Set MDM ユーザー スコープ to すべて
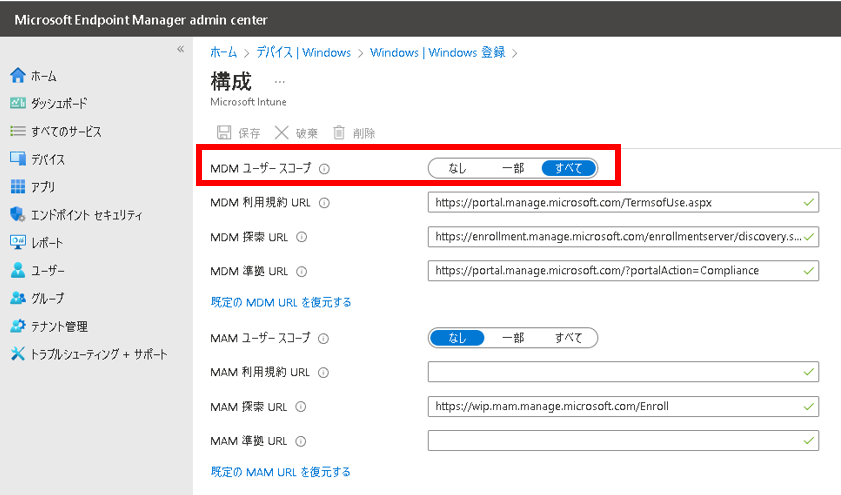The height and width of the screenshot is (495, 841). [569, 168]
